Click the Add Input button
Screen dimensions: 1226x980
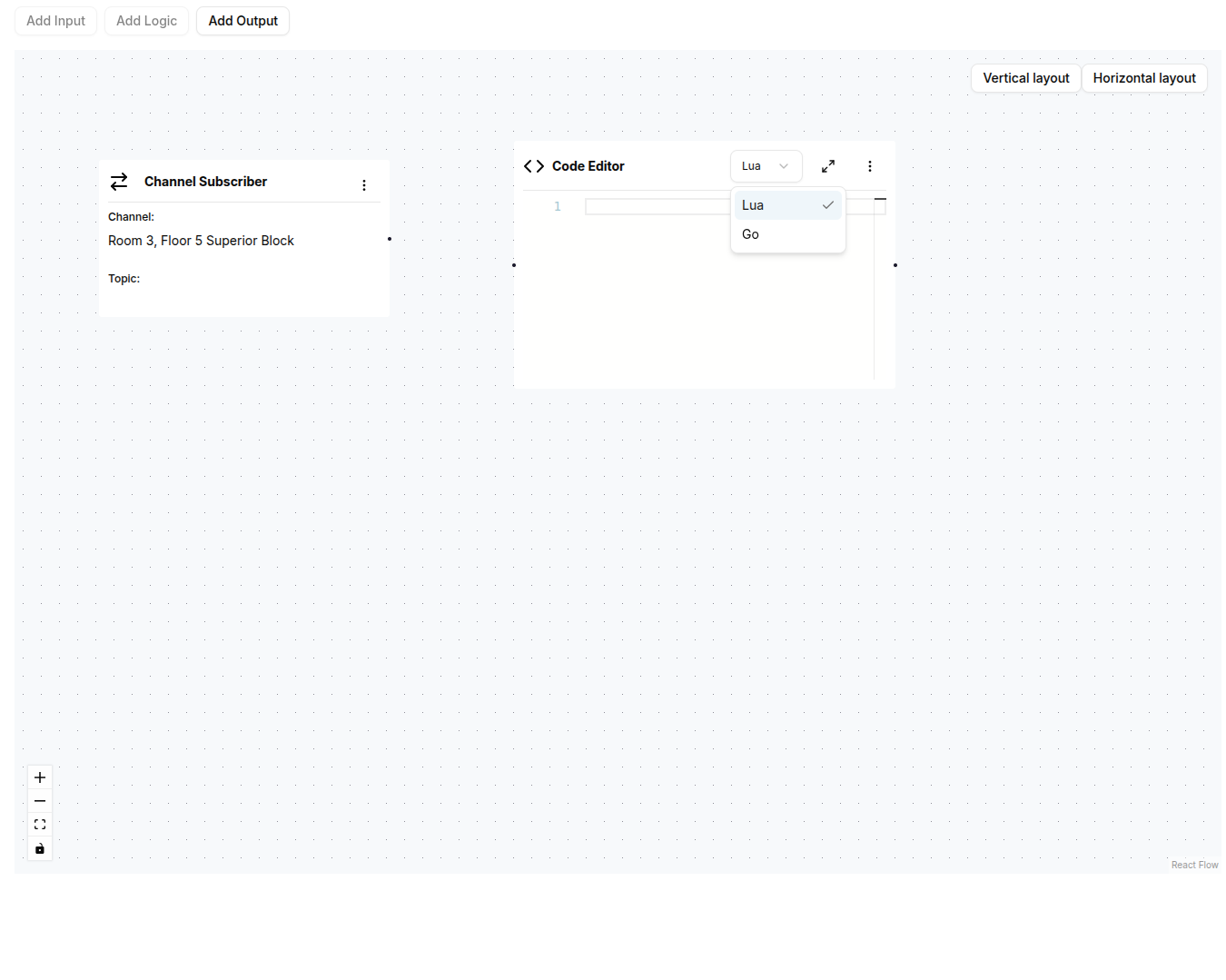[55, 21]
